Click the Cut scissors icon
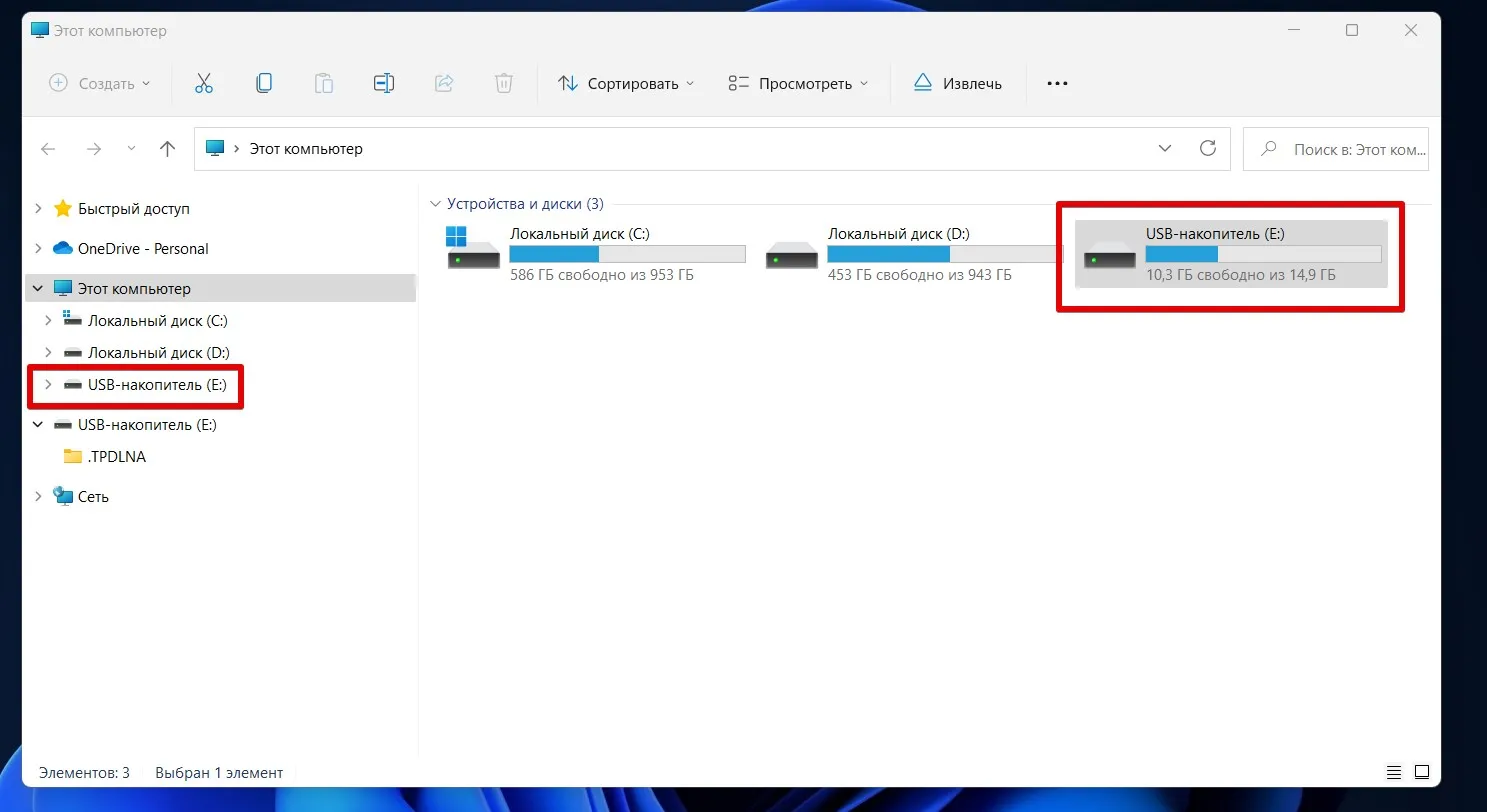 (x=204, y=83)
